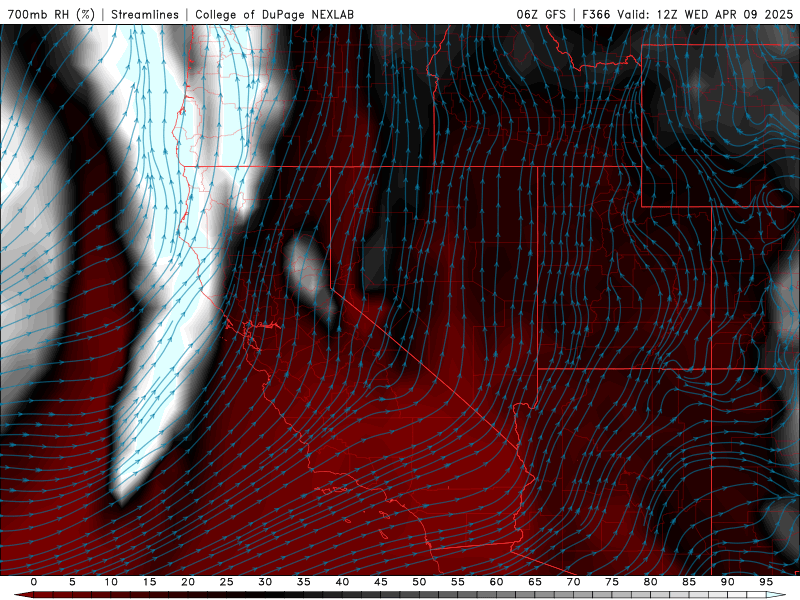Click the '80' value on color scale
Screen dimensions: 800x600
click(x=651, y=582)
